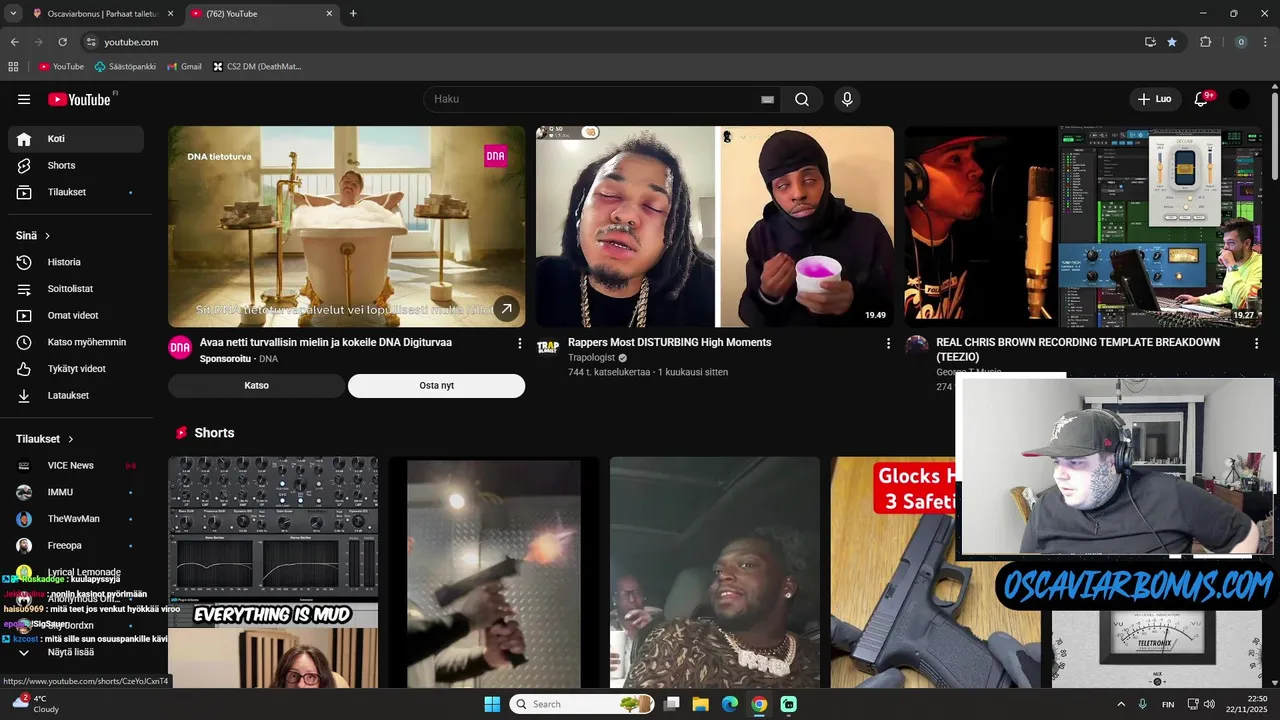The height and width of the screenshot is (720, 1280).
Task: Launch Microsoft Edge from the taskbar
Action: click(x=730, y=704)
